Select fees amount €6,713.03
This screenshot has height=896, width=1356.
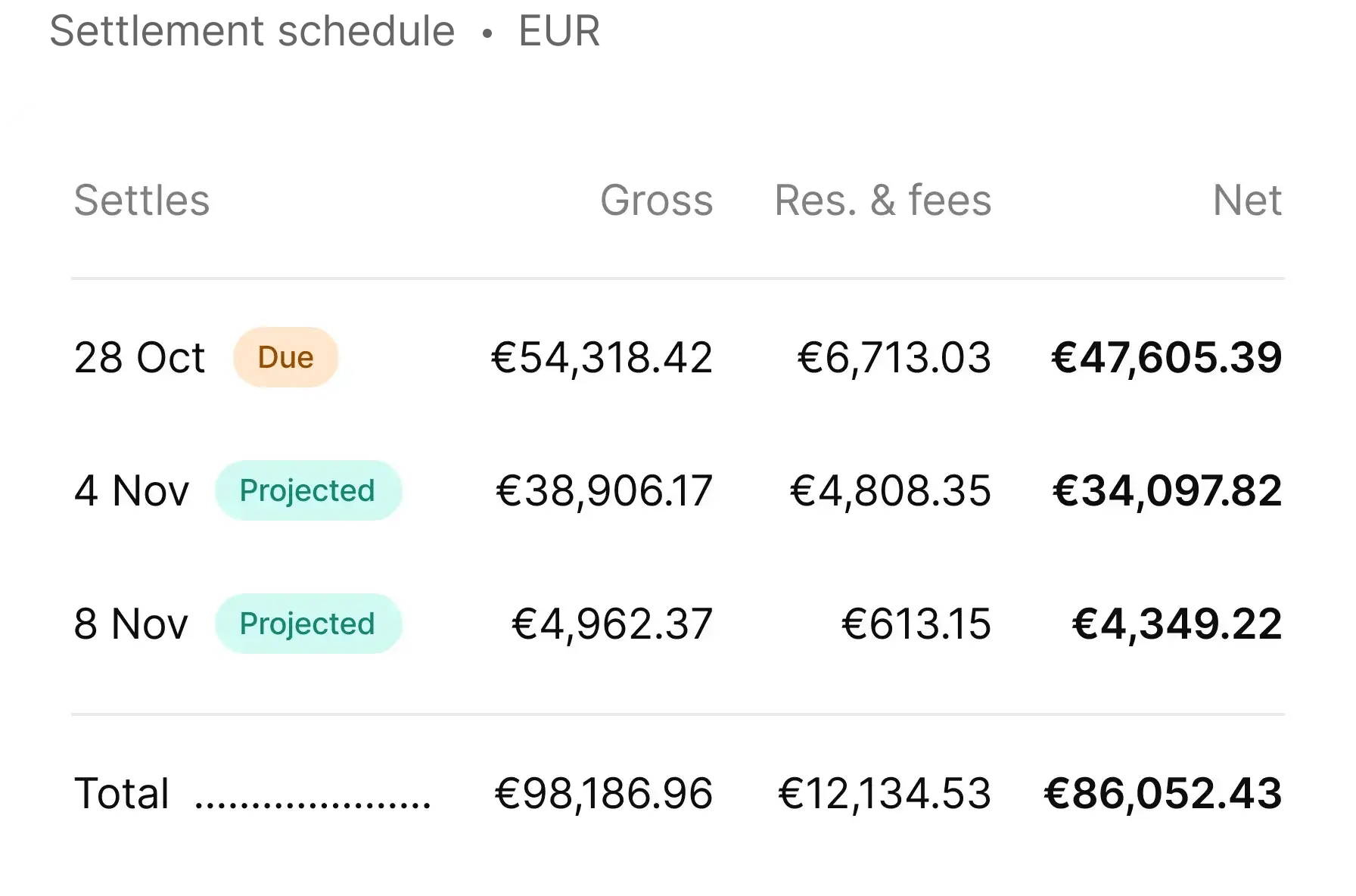tap(894, 357)
